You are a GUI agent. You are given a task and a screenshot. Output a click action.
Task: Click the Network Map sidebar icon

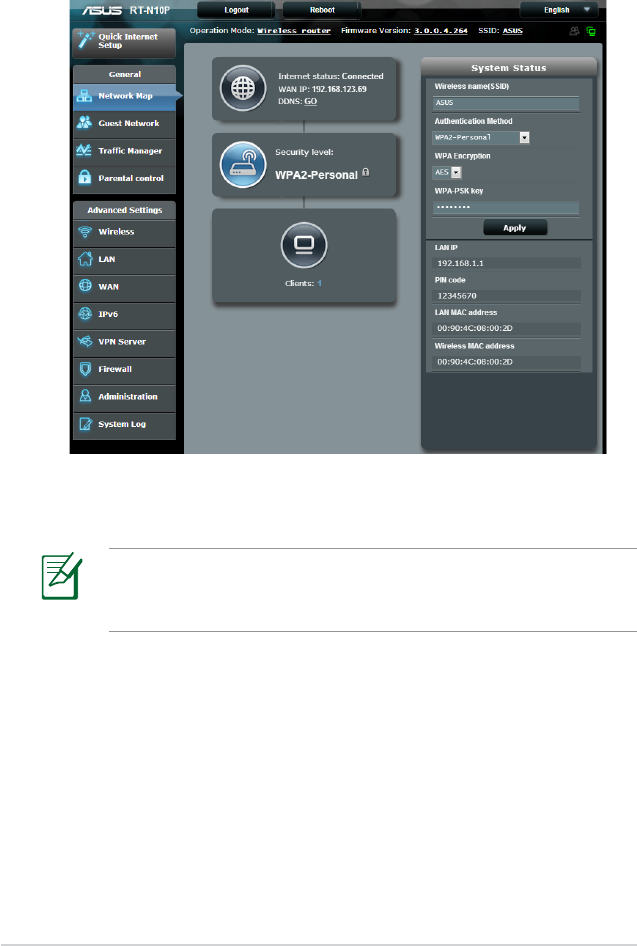point(84,96)
